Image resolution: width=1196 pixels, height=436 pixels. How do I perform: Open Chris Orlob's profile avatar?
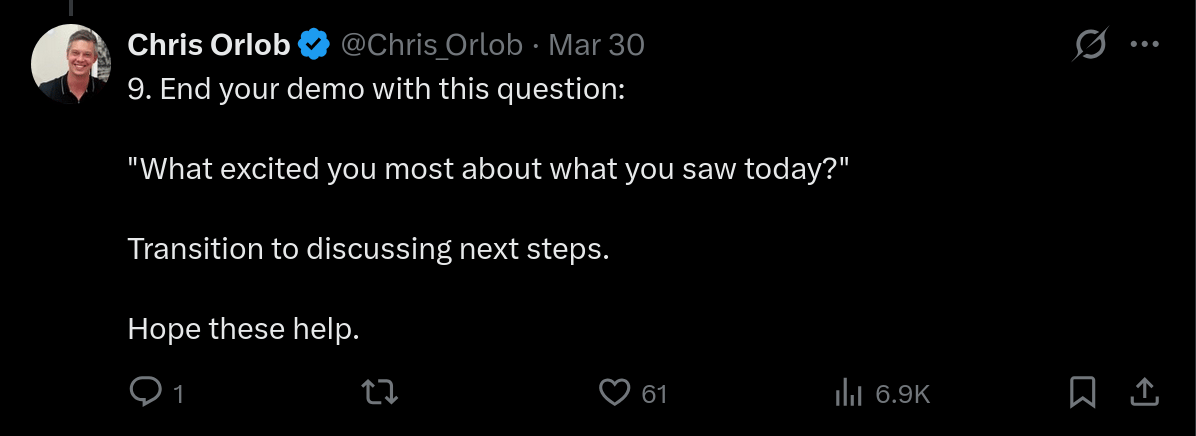[x=69, y=64]
